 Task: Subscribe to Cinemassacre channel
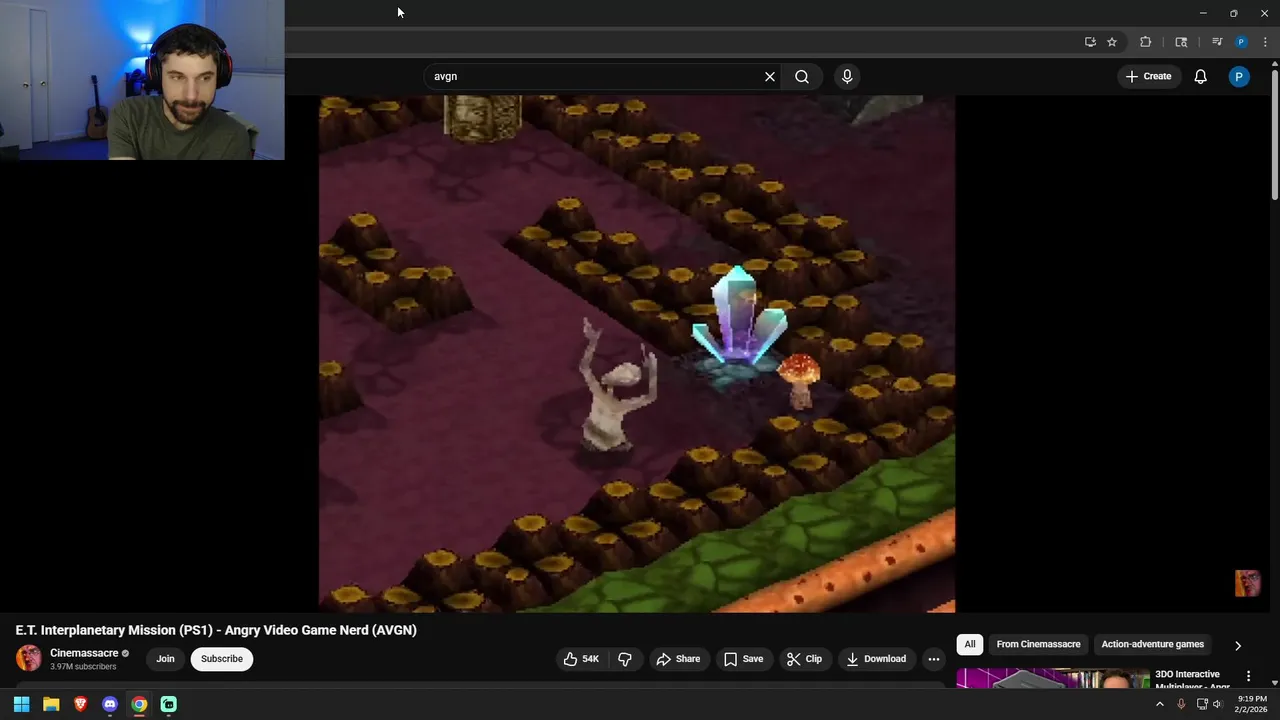pos(222,659)
